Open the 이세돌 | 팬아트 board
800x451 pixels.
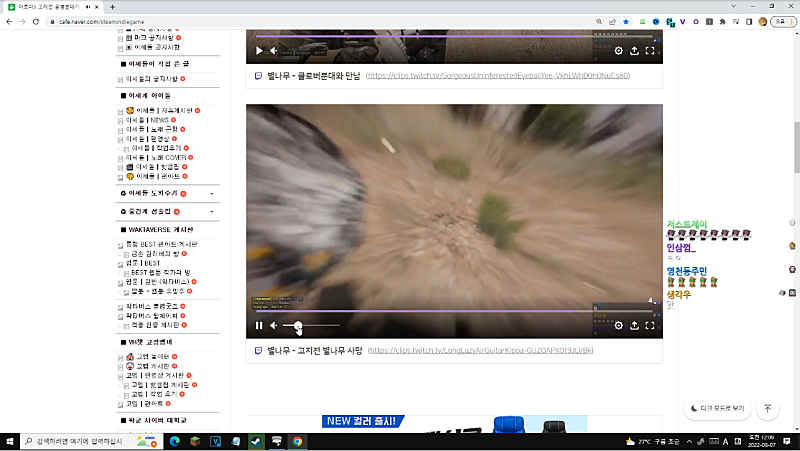tap(158, 177)
